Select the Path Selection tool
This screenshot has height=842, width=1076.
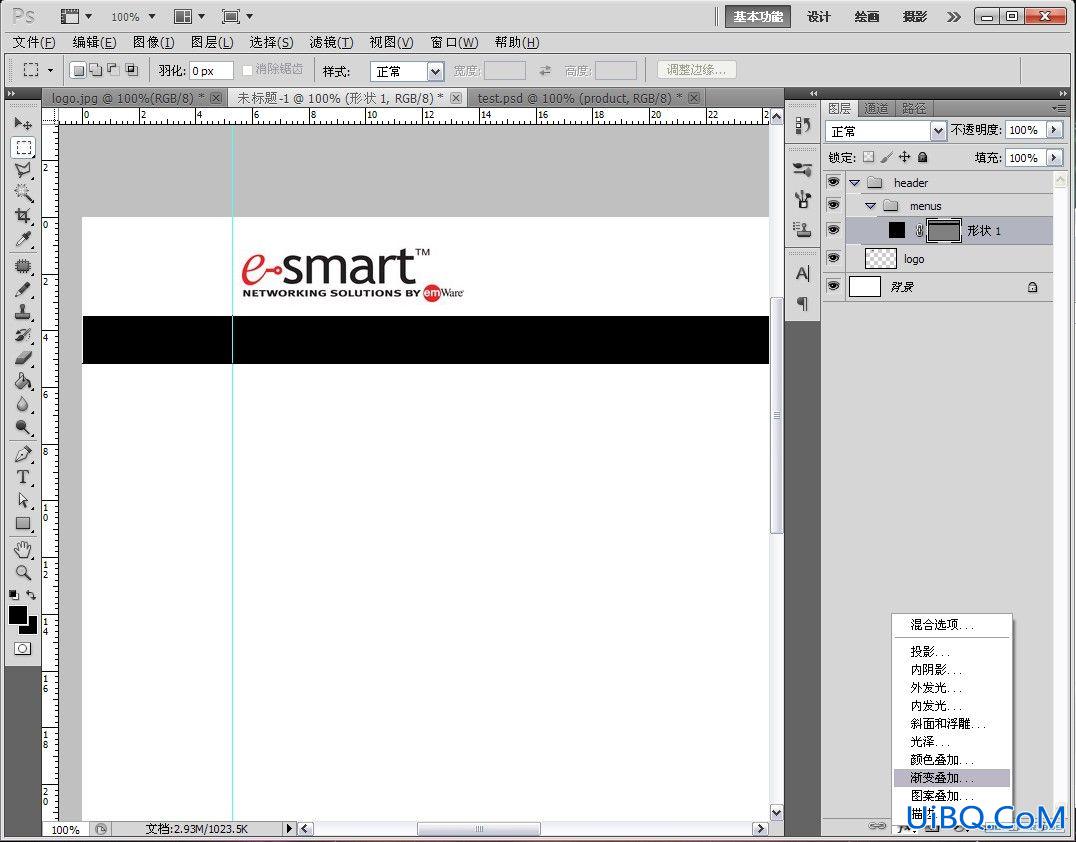tap(23, 500)
